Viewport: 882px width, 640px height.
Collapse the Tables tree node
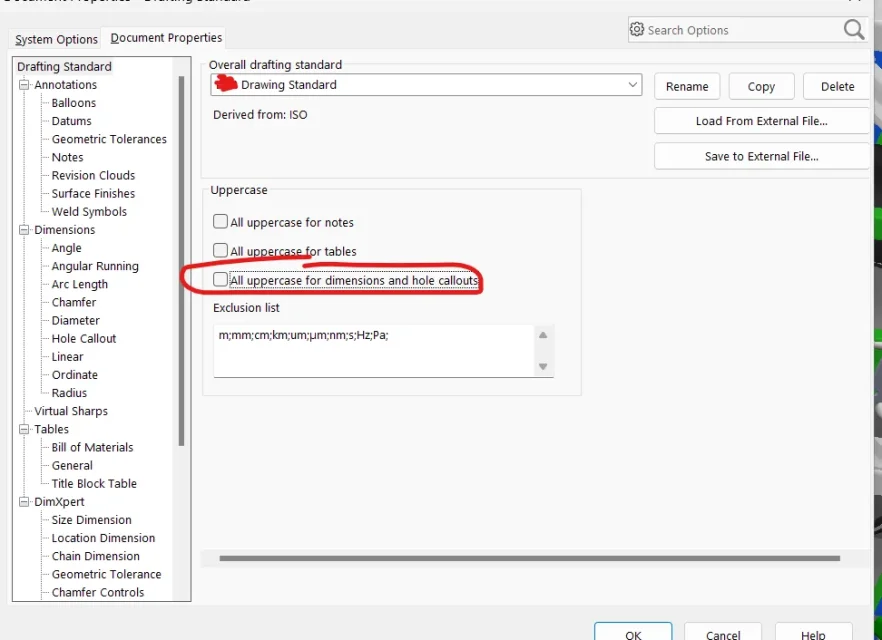(x=24, y=429)
